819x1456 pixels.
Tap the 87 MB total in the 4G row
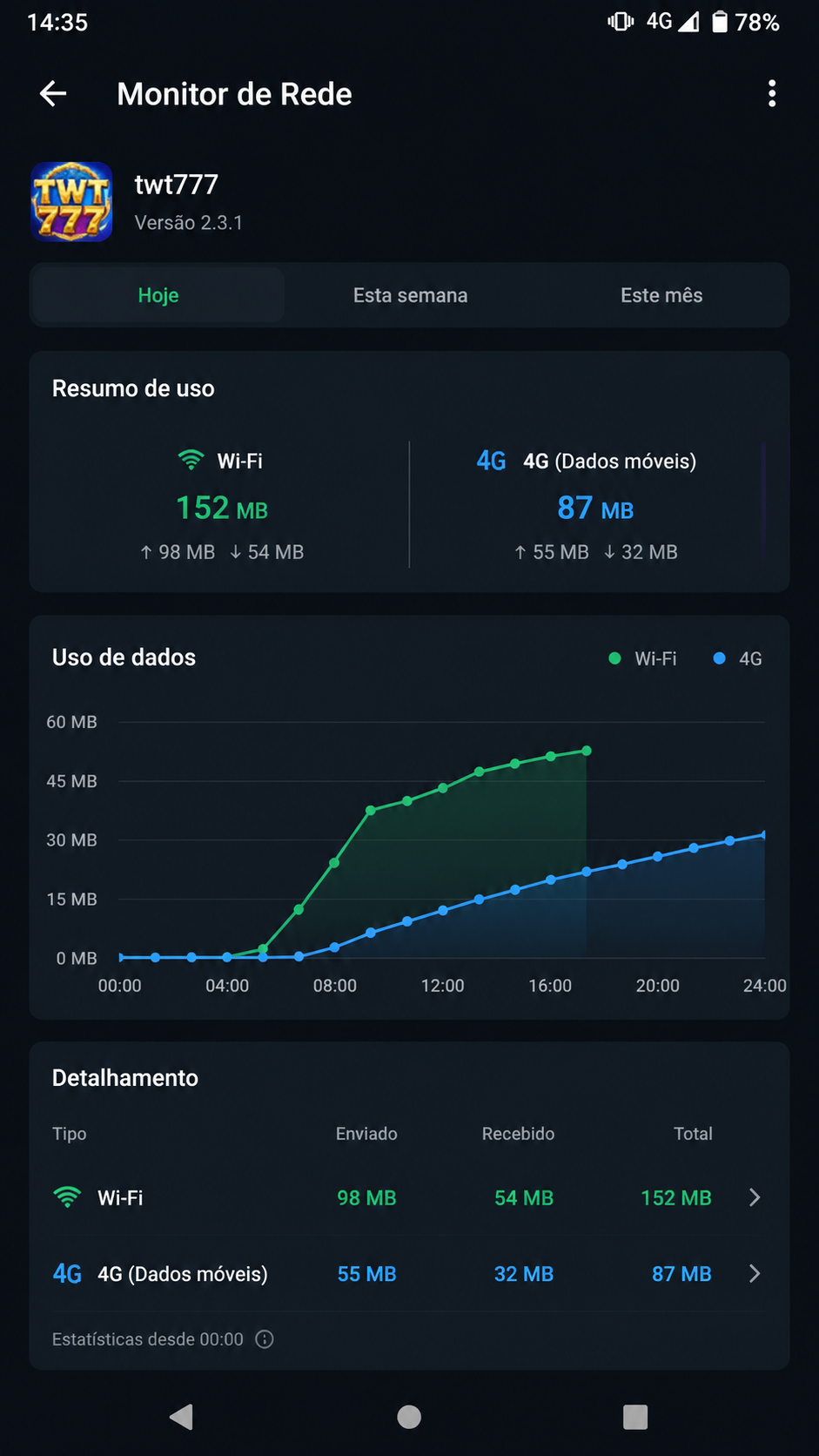681,1274
